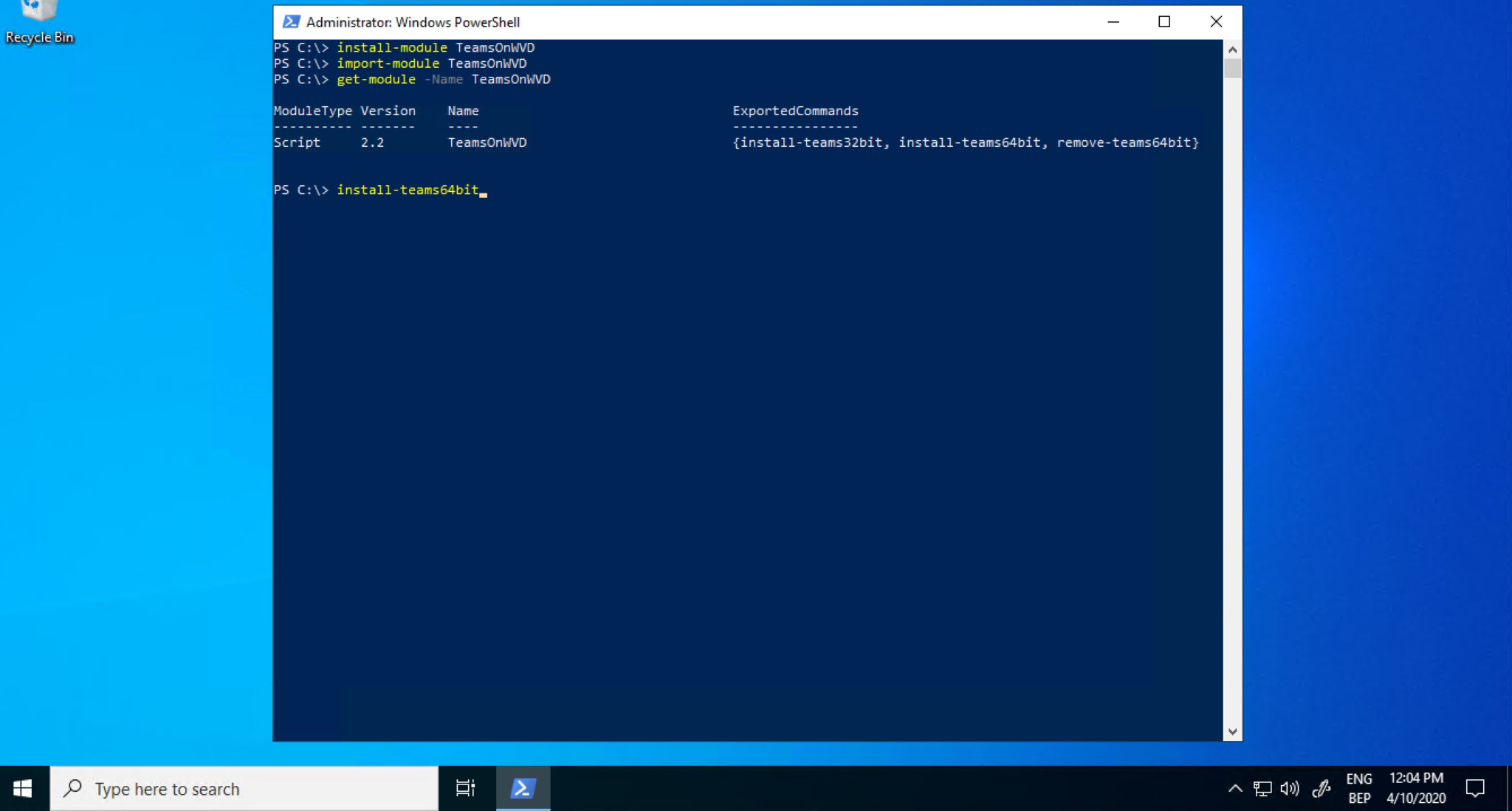Select the install-teams64bit command text
The width and height of the screenshot is (1512, 811).
408,190
